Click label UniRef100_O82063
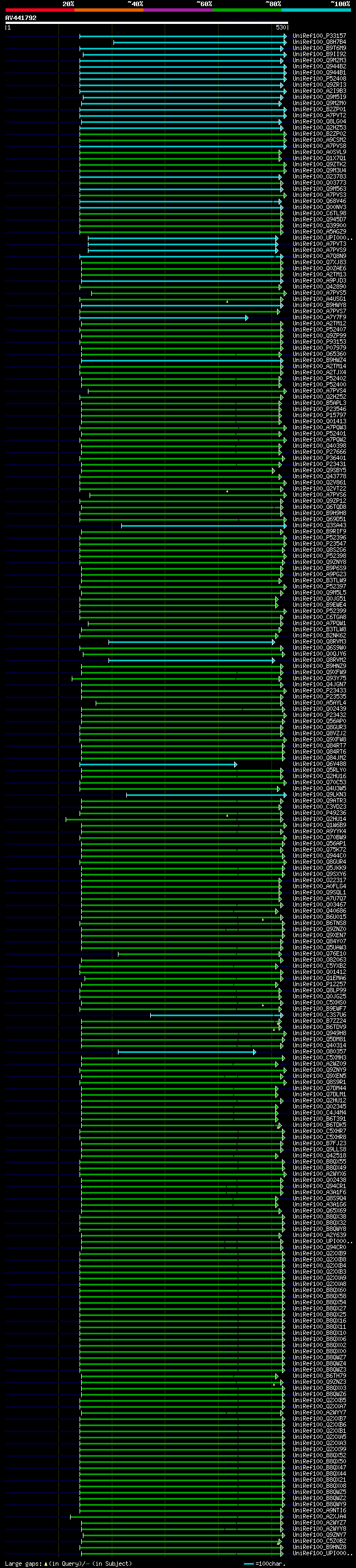This screenshot has width=356, height=1568. (319, 960)
